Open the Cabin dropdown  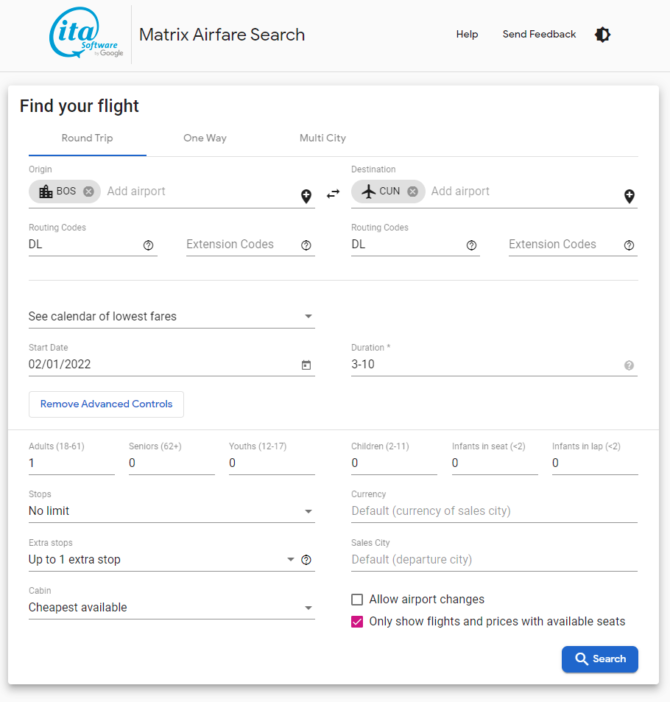[171, 608]
